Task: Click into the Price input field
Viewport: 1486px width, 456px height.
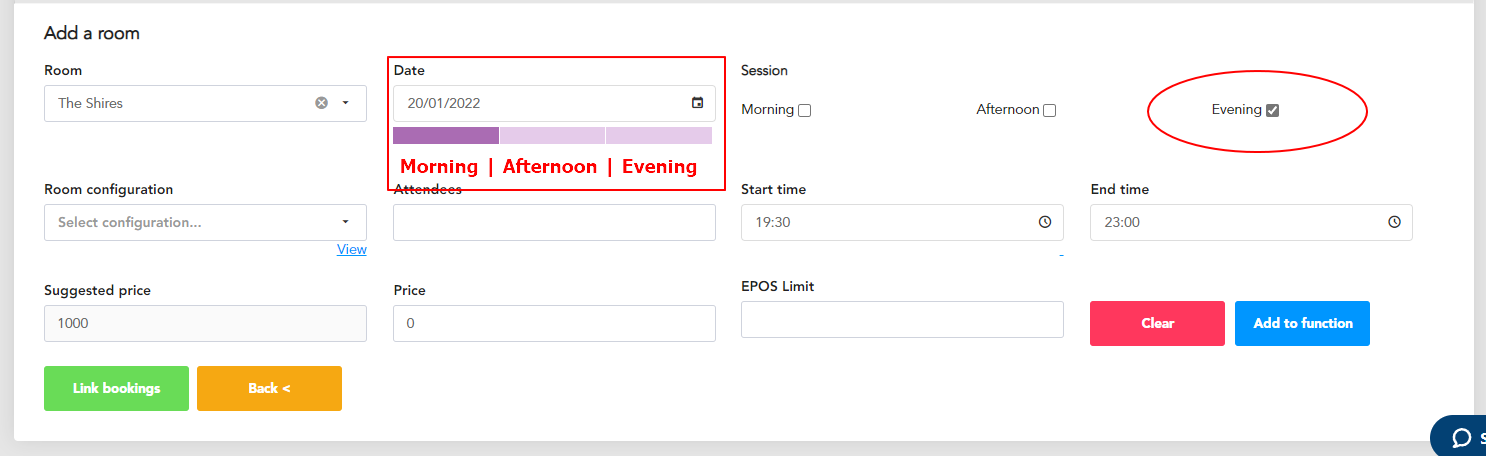Action: [554, 323]
